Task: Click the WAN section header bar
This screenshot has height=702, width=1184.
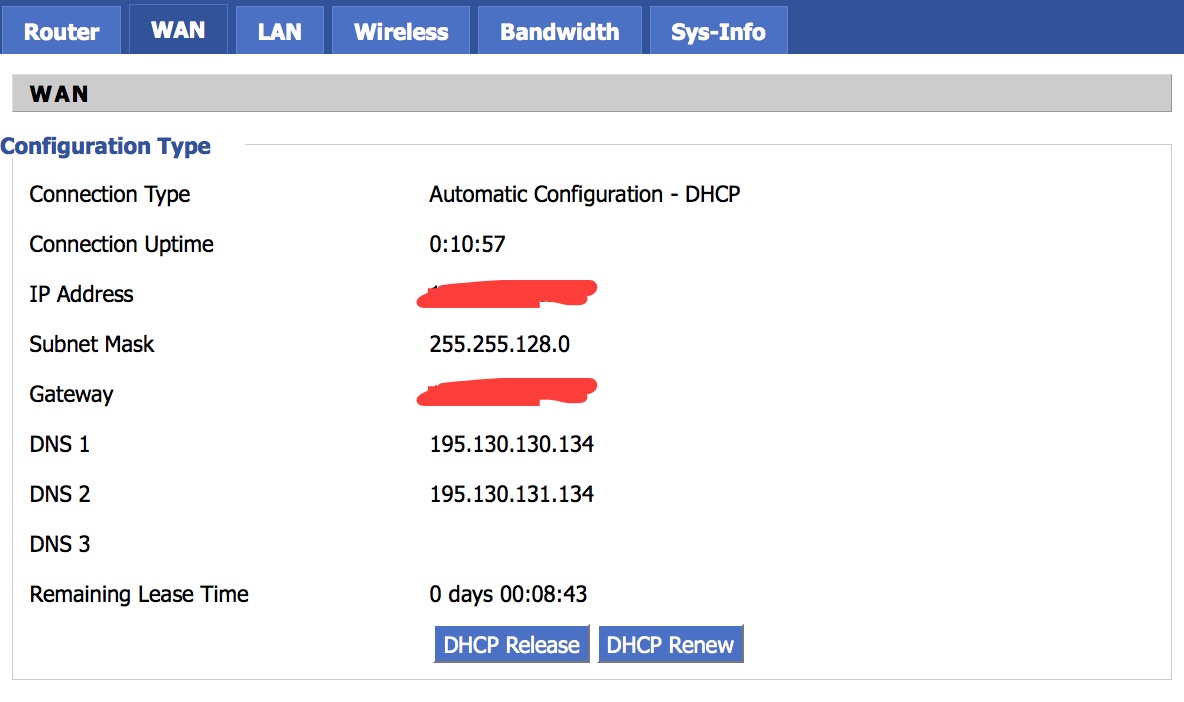Action: pyautogui.click(x=591, y=94)
